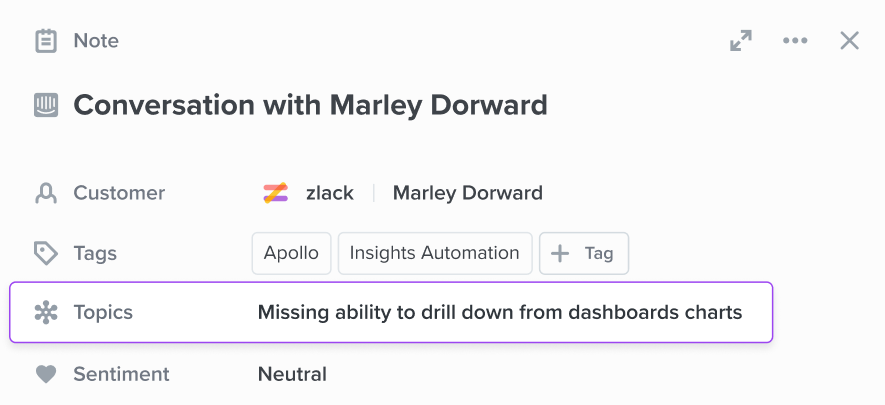Viewport: 885px width, 405px height.
Task: Open the zlack company link
Action: [330, 193]
